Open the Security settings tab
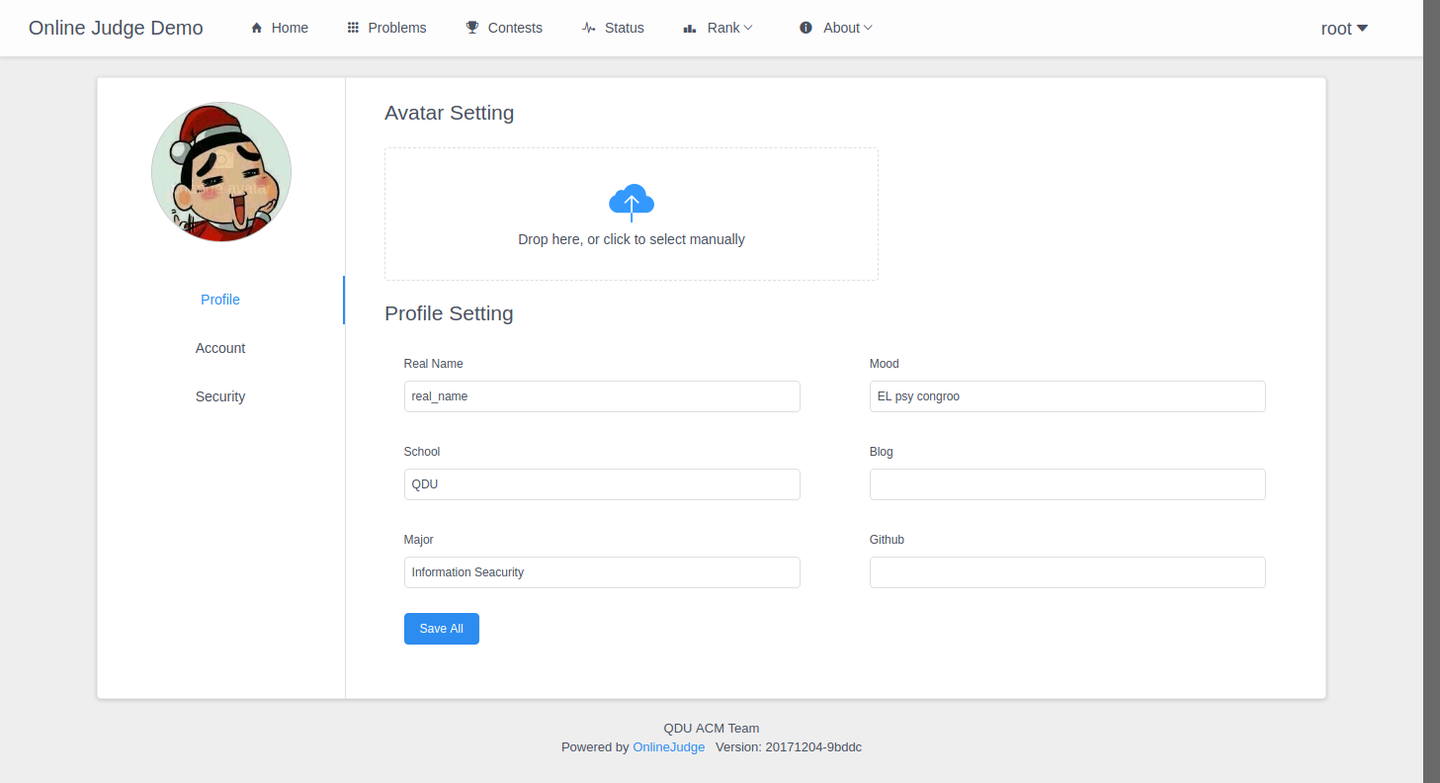The height and width of the screenshot is (783, 1440). [x=220, y=397]
